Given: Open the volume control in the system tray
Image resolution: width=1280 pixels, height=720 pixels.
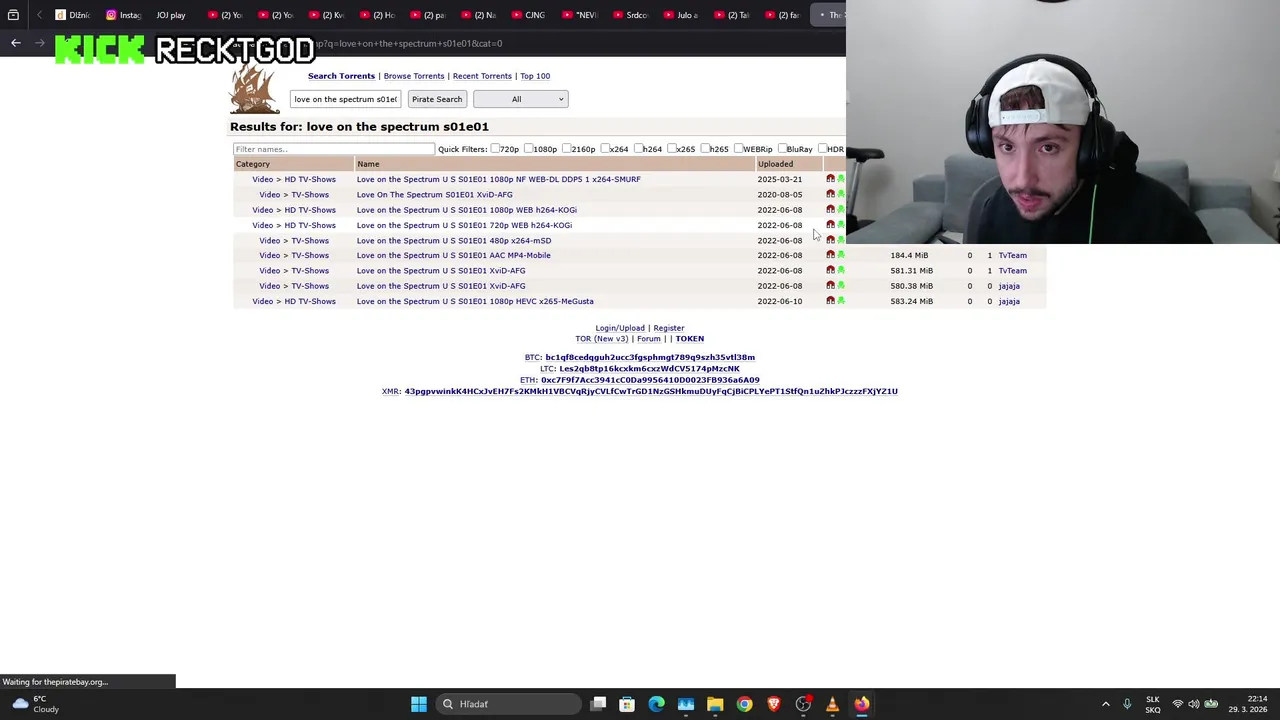Looking at the screenshot, I should pyautogui.click(x=1194, y=704).
